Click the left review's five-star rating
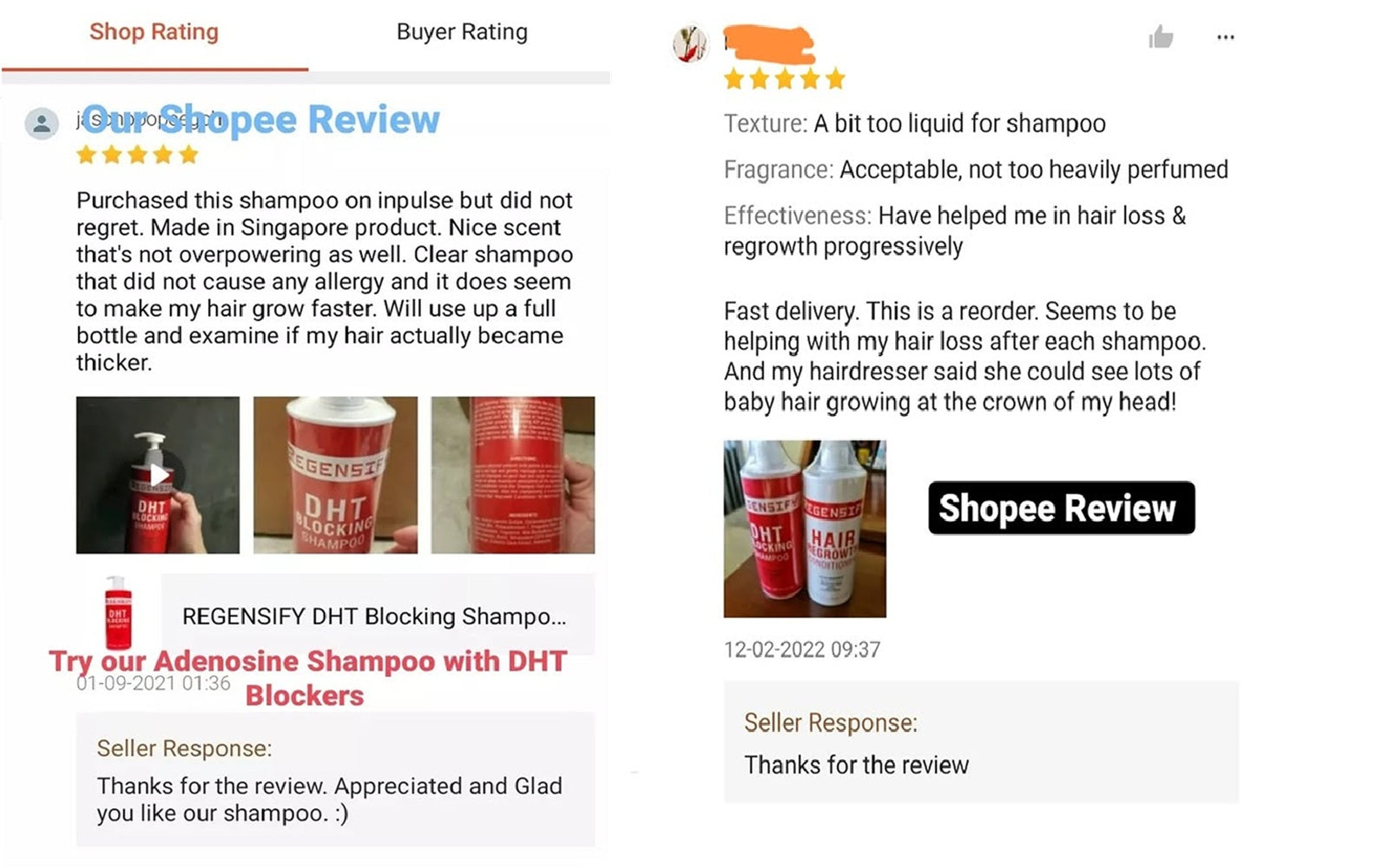 tap(137, 155)
